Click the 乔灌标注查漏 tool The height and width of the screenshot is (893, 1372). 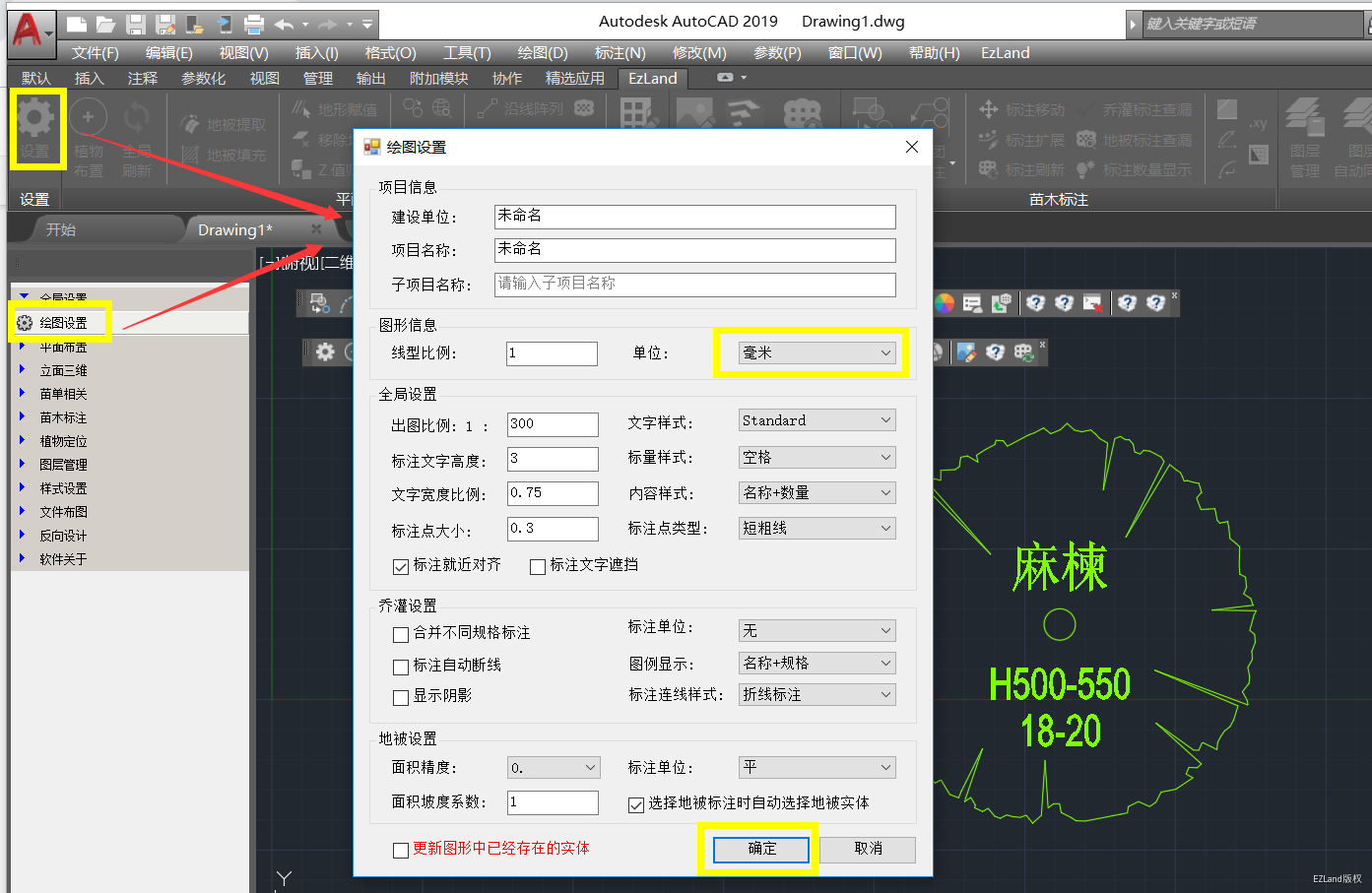point(1135,109)
